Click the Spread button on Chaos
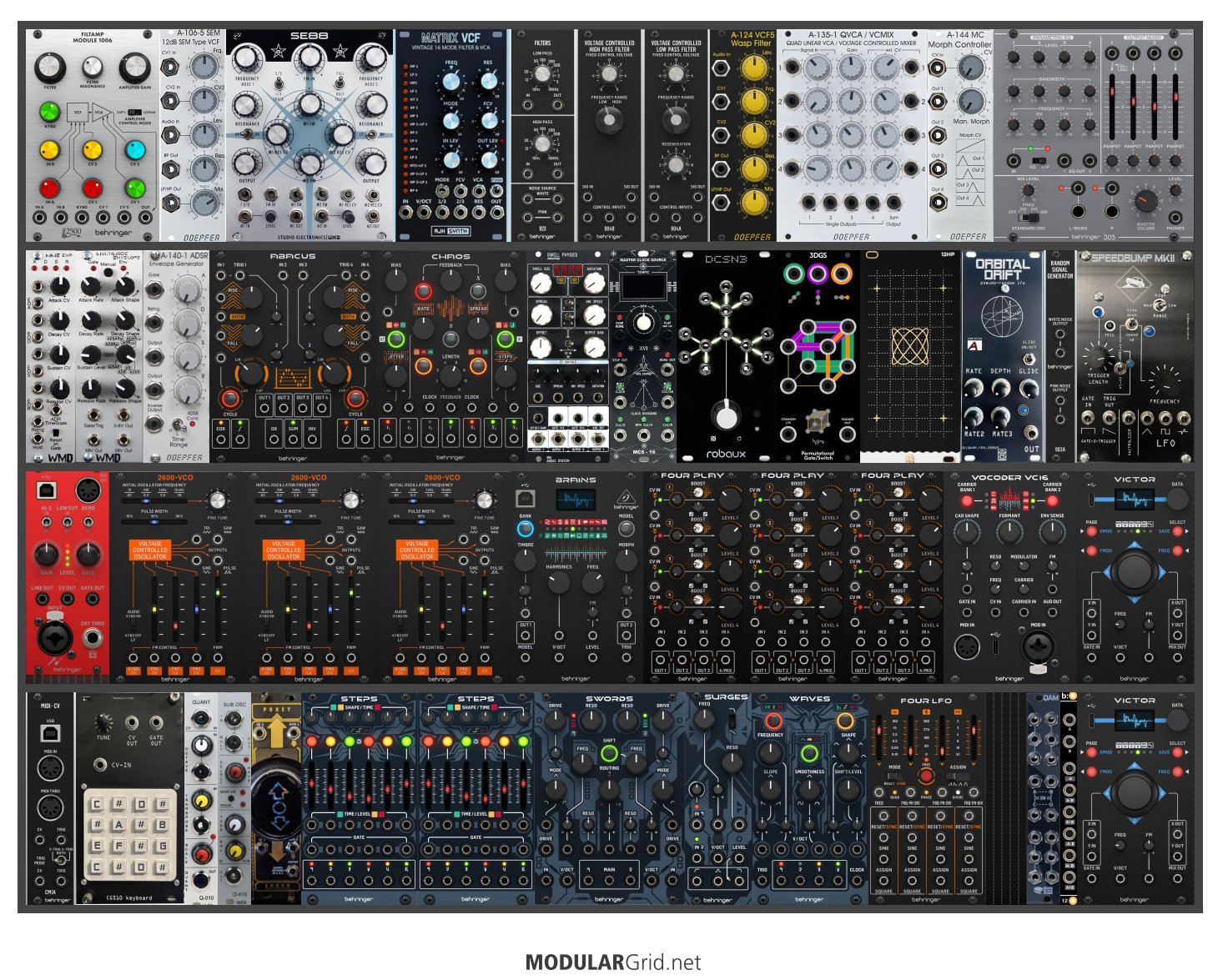This screenshot has width=1228, height=980. pyautogui.click(x=477, y=291)
